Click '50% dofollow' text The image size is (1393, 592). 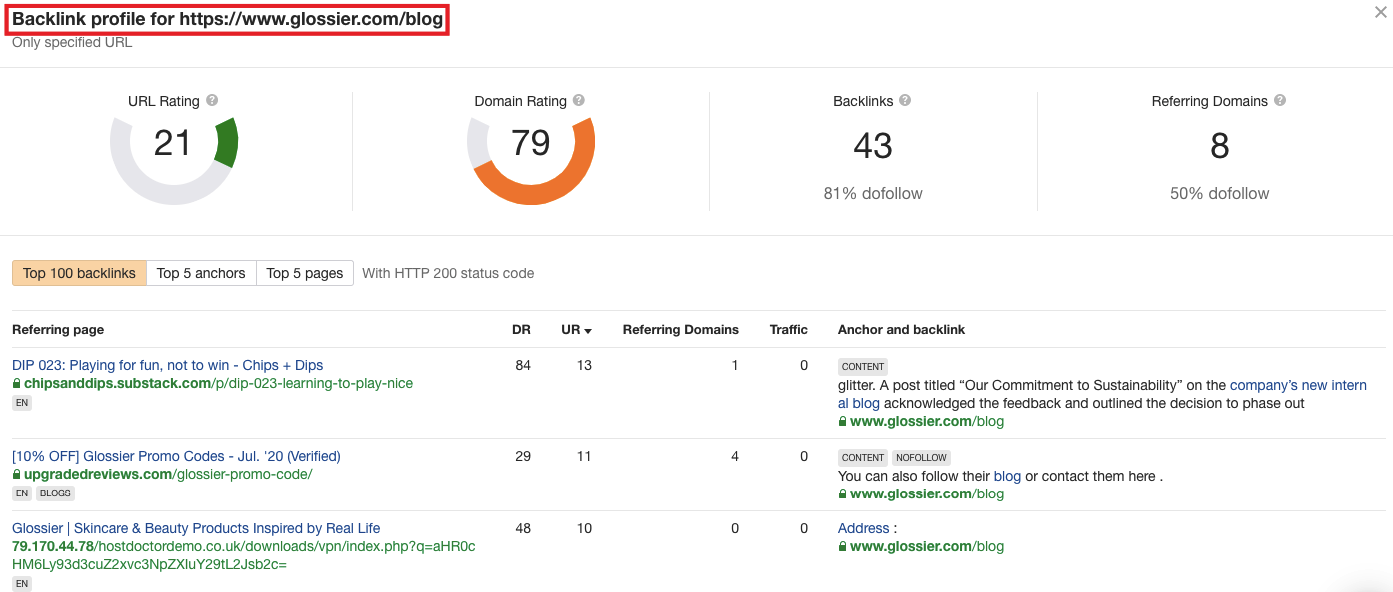pyautogui.click(x=1219, y=193)
